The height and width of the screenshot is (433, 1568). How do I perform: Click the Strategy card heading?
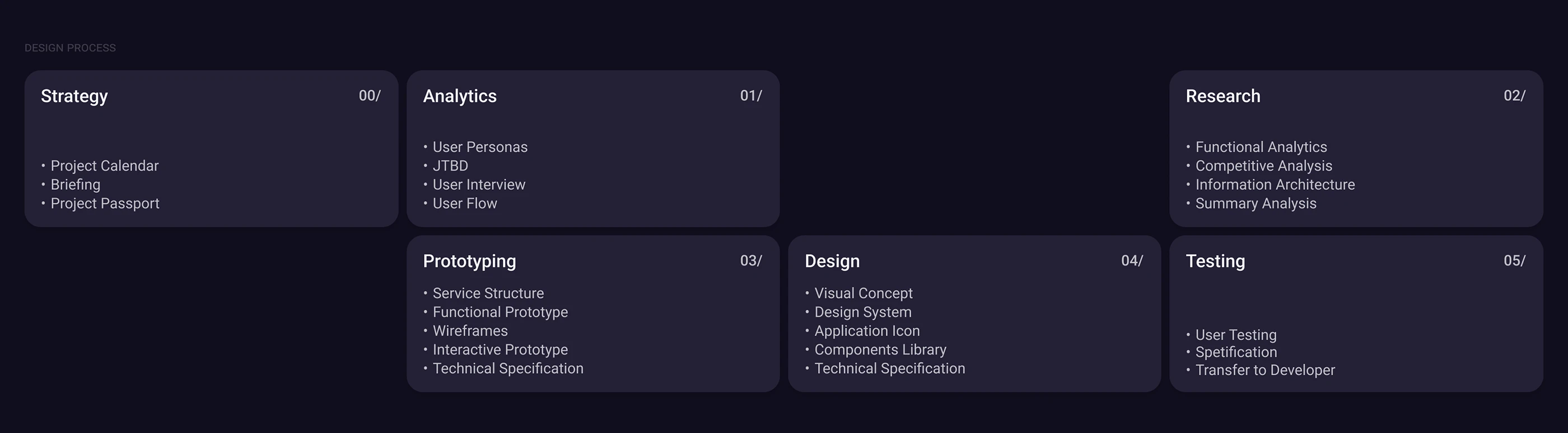coord(74,96)
